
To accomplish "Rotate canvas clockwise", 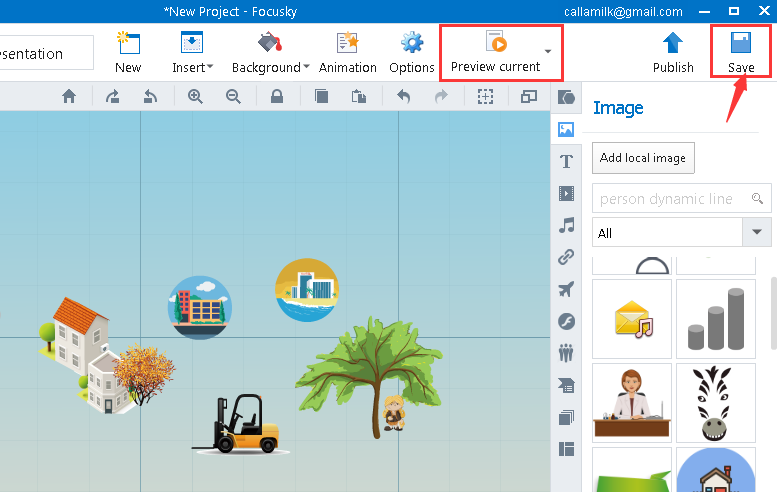I will [112, 96].
